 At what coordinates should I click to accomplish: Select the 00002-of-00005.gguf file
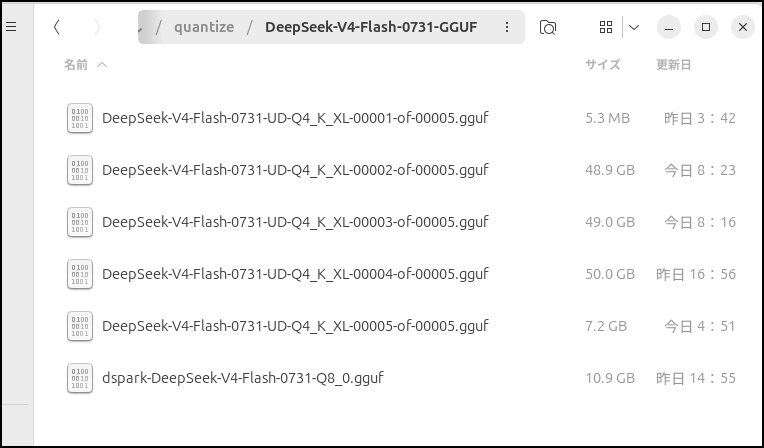[295, 170]
